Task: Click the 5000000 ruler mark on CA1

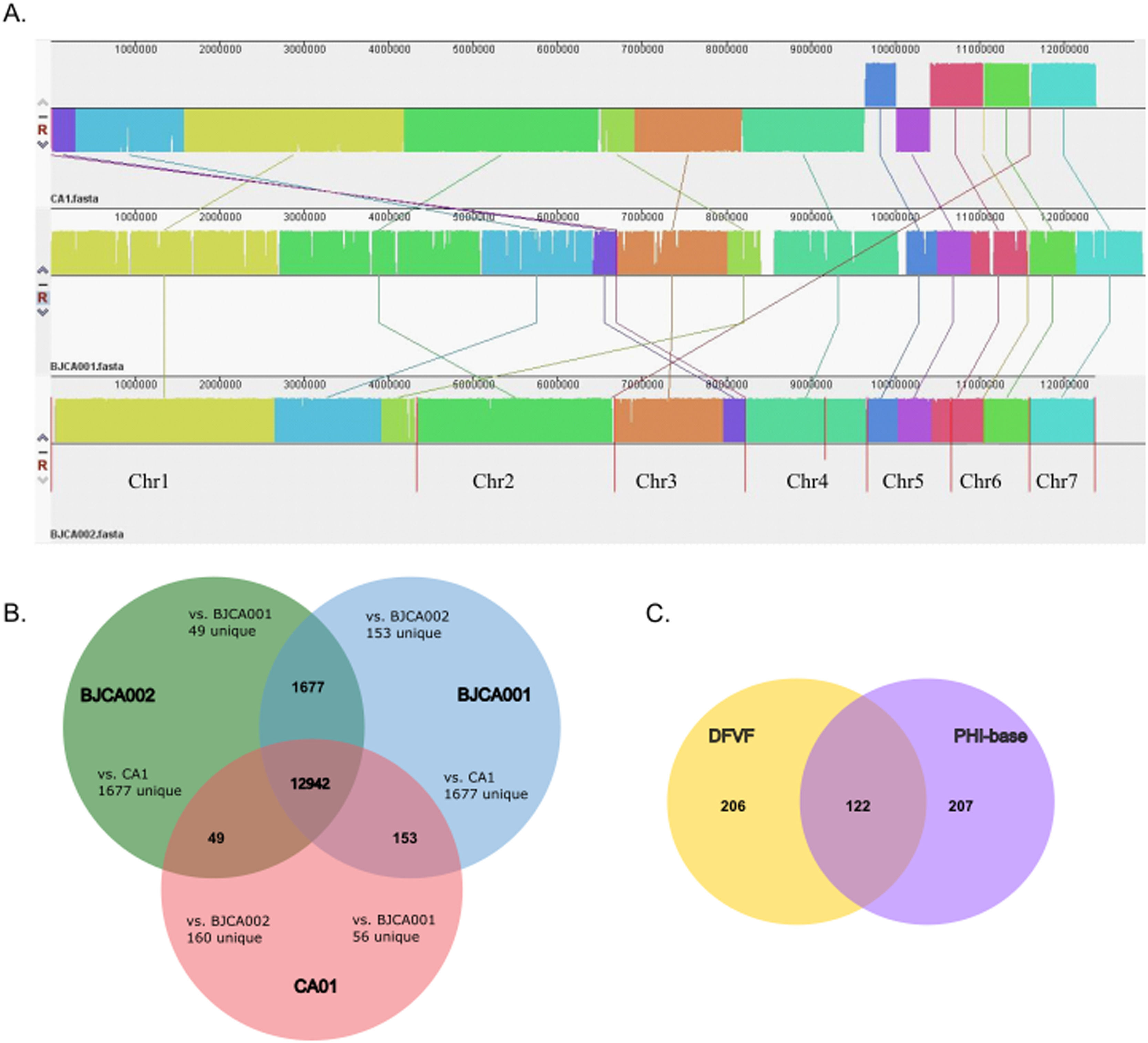Action: pyautogui.click(x=473, y=50)
